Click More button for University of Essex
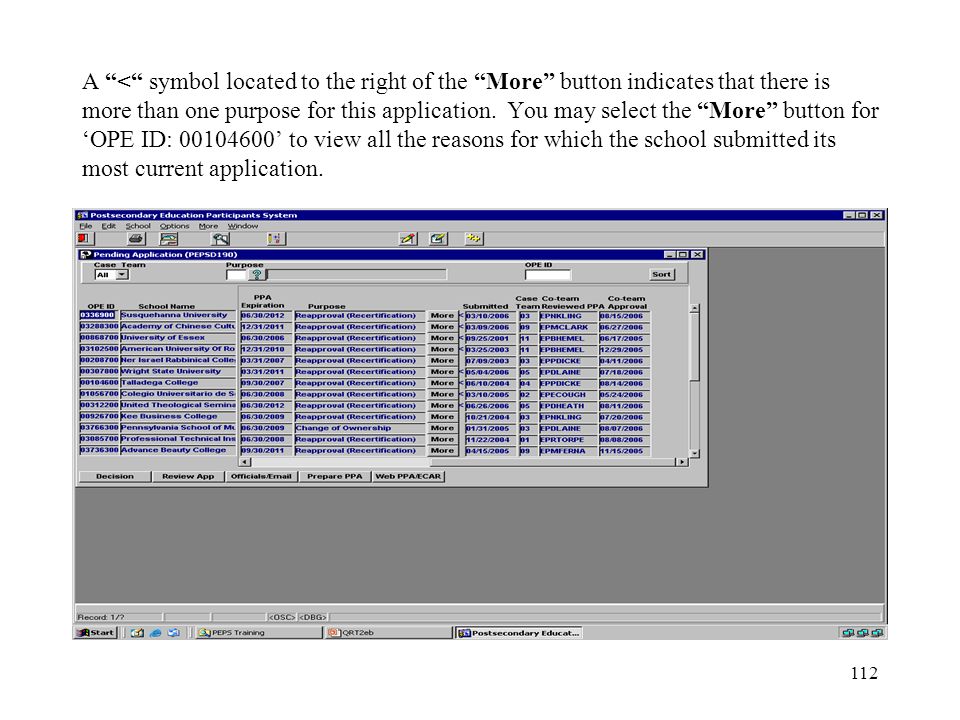The width and height of the screenshot is (960, 720). tap(442, 338)
